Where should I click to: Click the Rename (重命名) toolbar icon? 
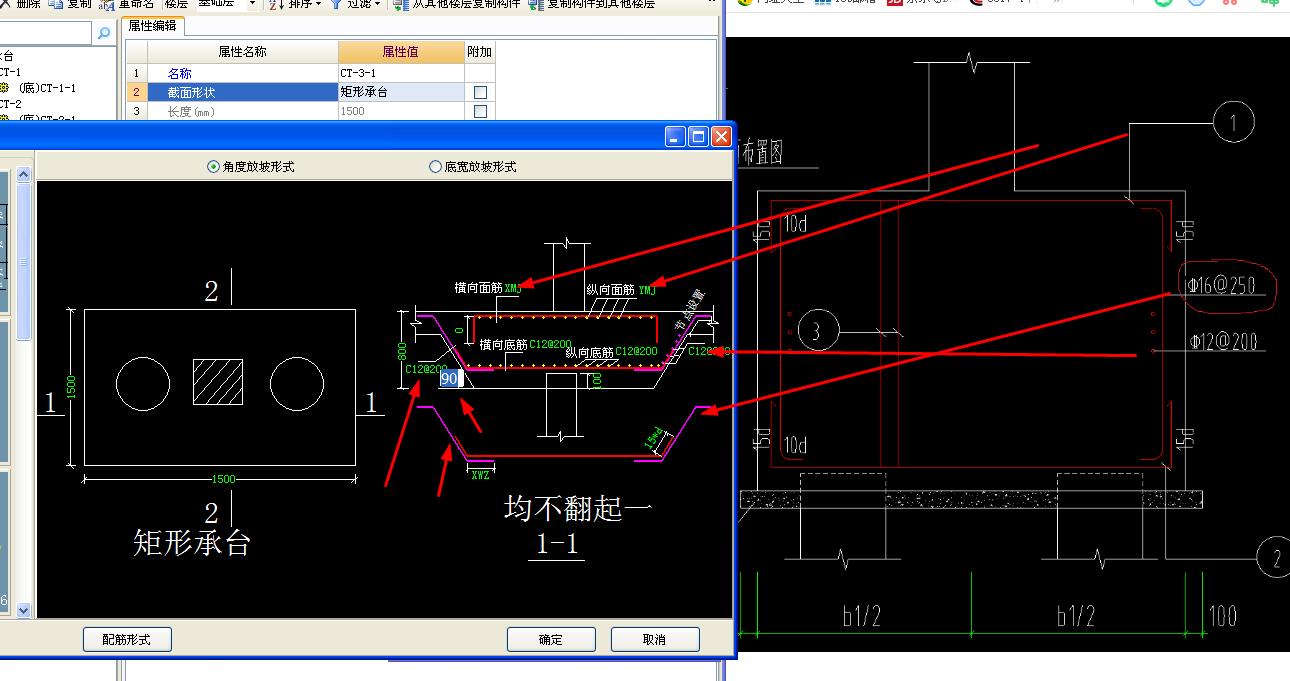(109, 4)
